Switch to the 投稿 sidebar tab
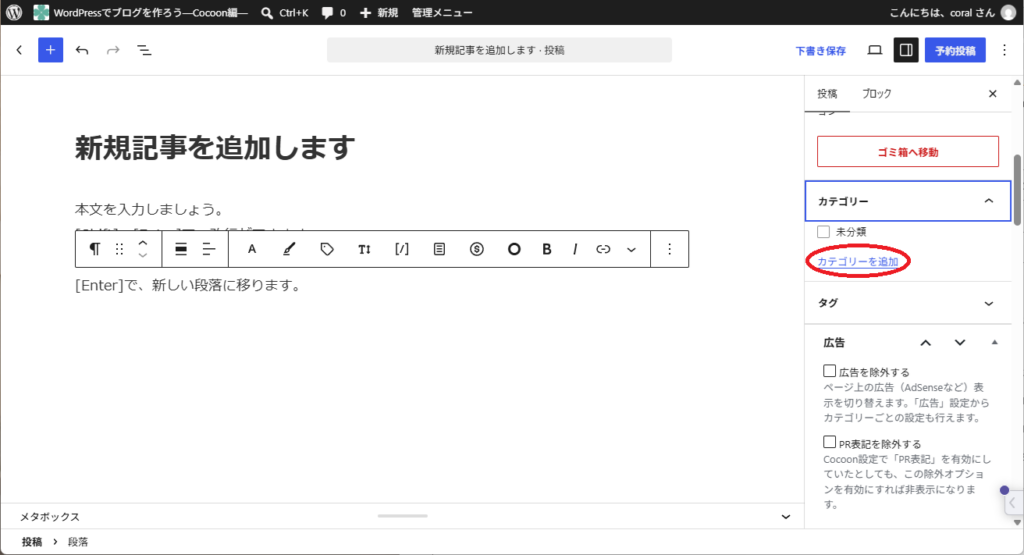 click(x=827, y=93)
